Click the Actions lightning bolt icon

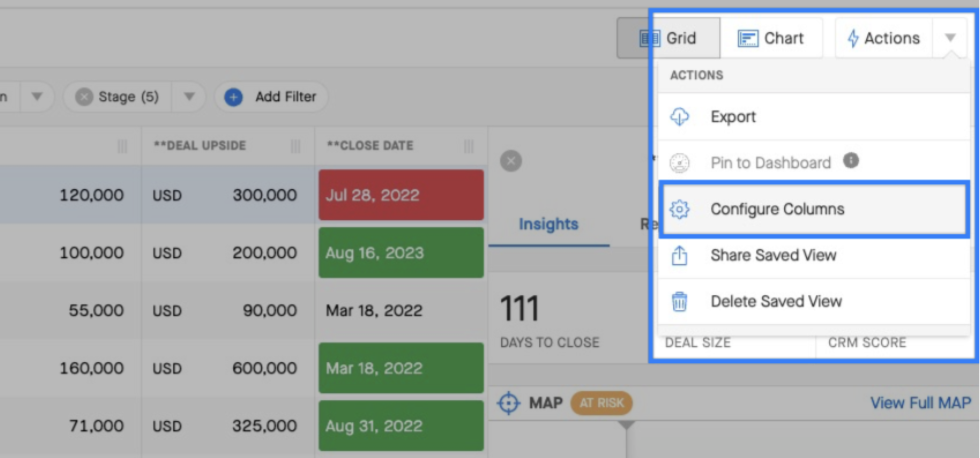pos(852,38)
